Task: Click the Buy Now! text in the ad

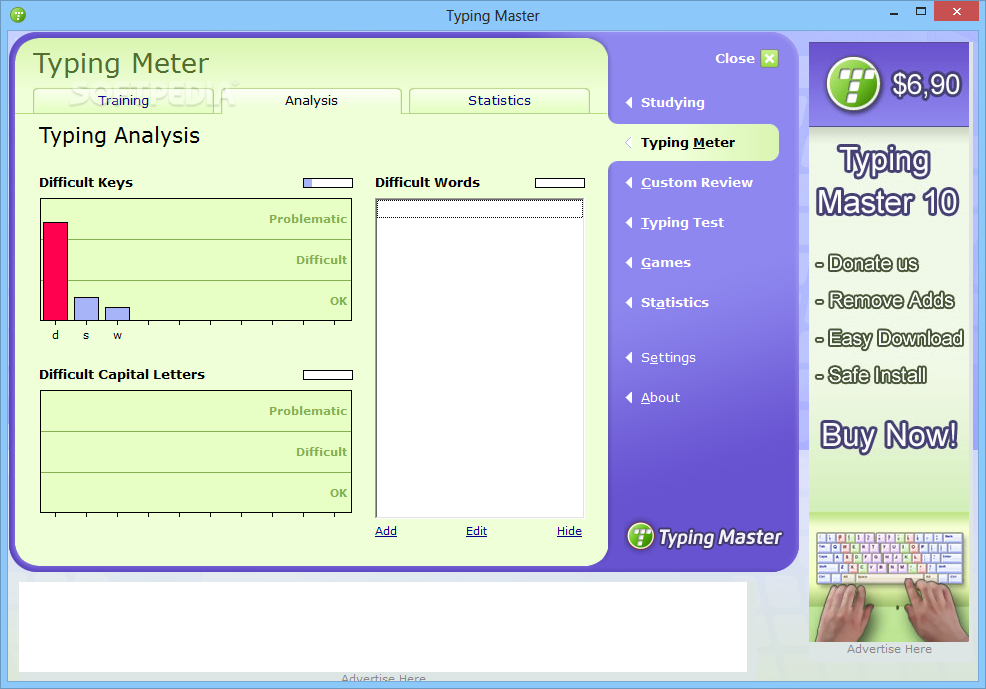Action: pyautogui.click(x=889, y=435)
